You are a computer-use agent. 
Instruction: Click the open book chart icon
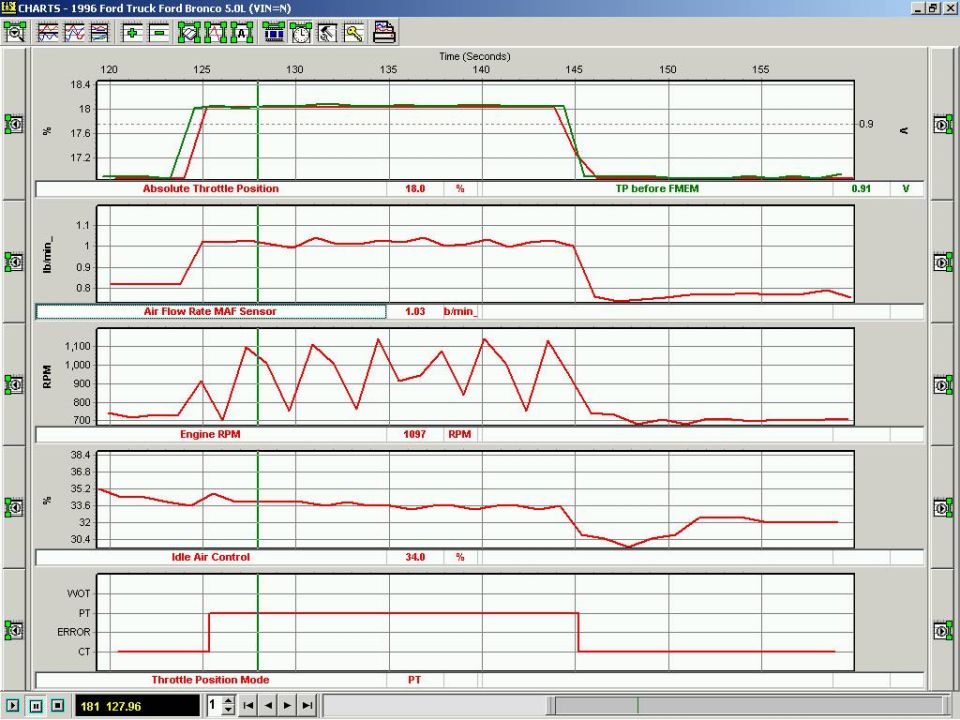tap(189, 32)
